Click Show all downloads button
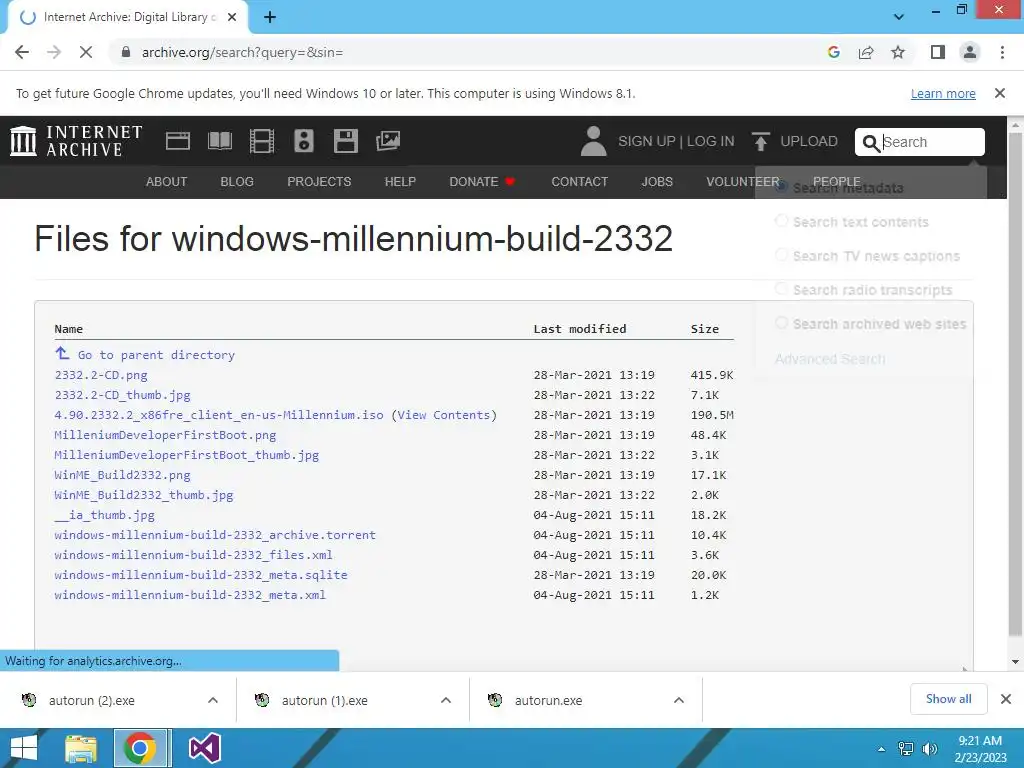Viewport: 1024px width, 768px height. (x=948, y=699)
